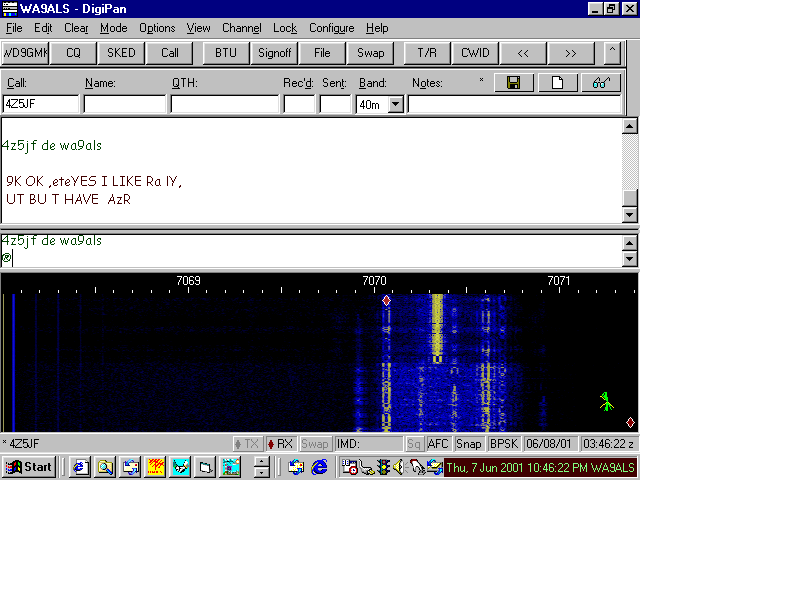Click the CWID macro button
The height and width of the screenshot is (600, 800).
(475, 53)
